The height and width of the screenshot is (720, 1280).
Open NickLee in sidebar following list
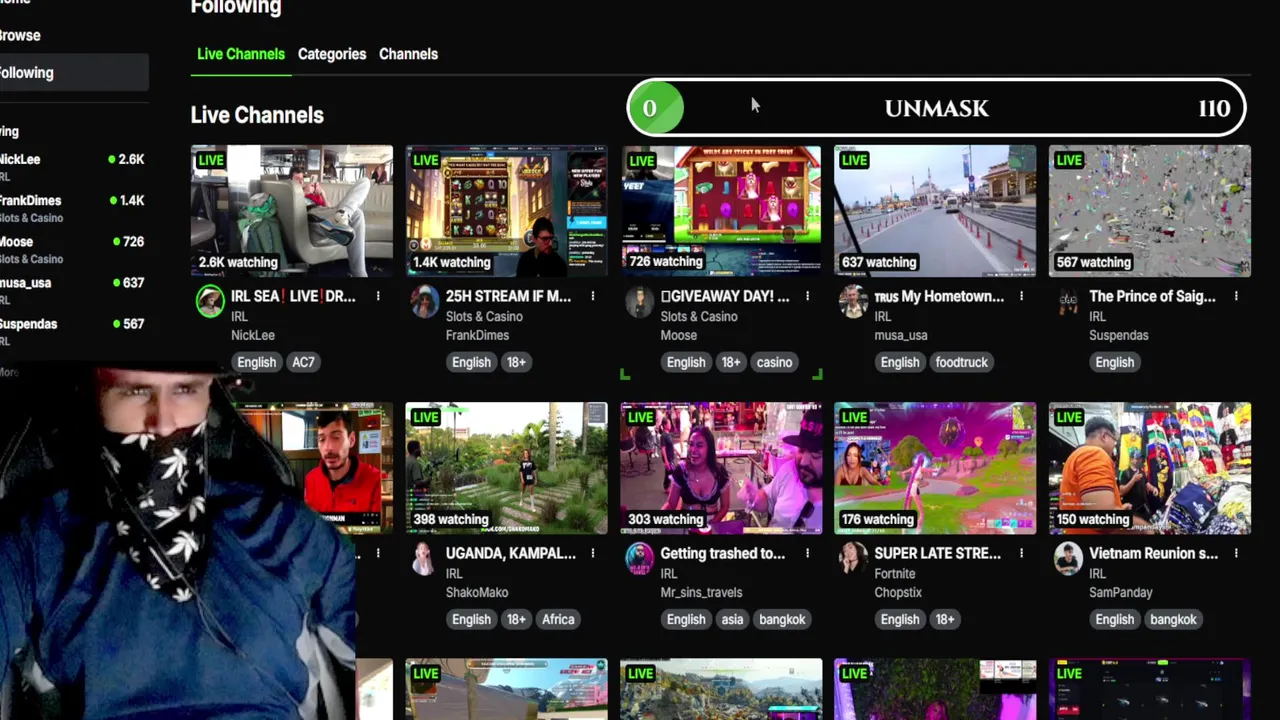72,166
